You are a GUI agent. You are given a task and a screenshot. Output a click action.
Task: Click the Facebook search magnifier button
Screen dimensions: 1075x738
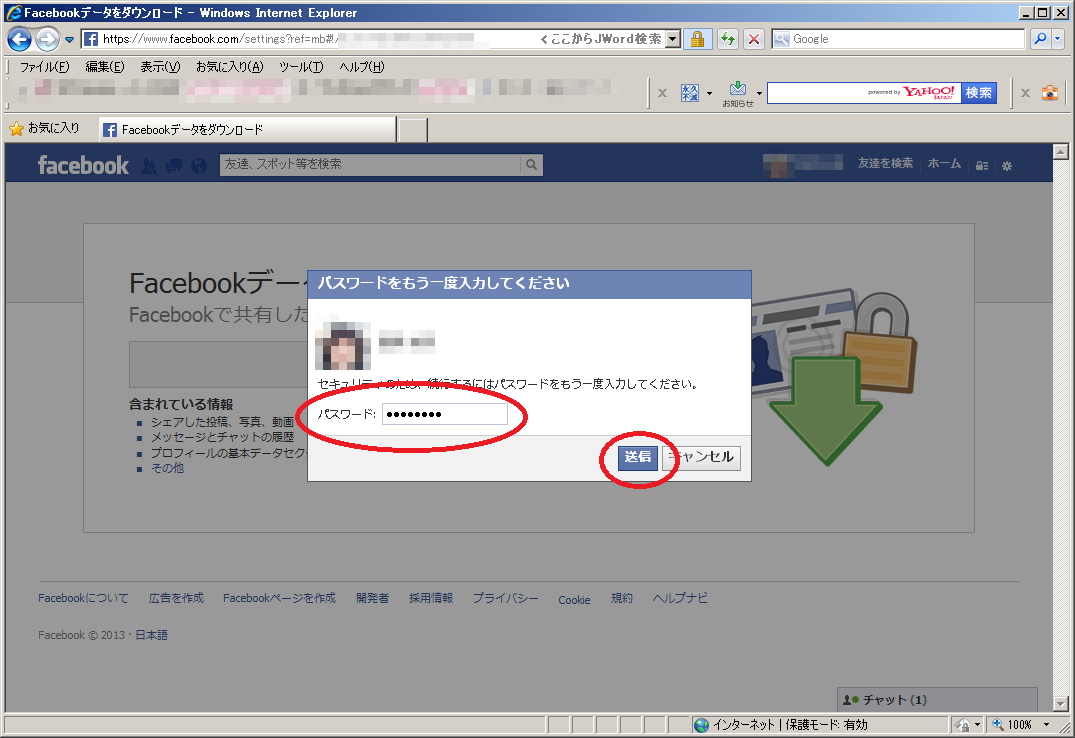(x=531, y=165)
